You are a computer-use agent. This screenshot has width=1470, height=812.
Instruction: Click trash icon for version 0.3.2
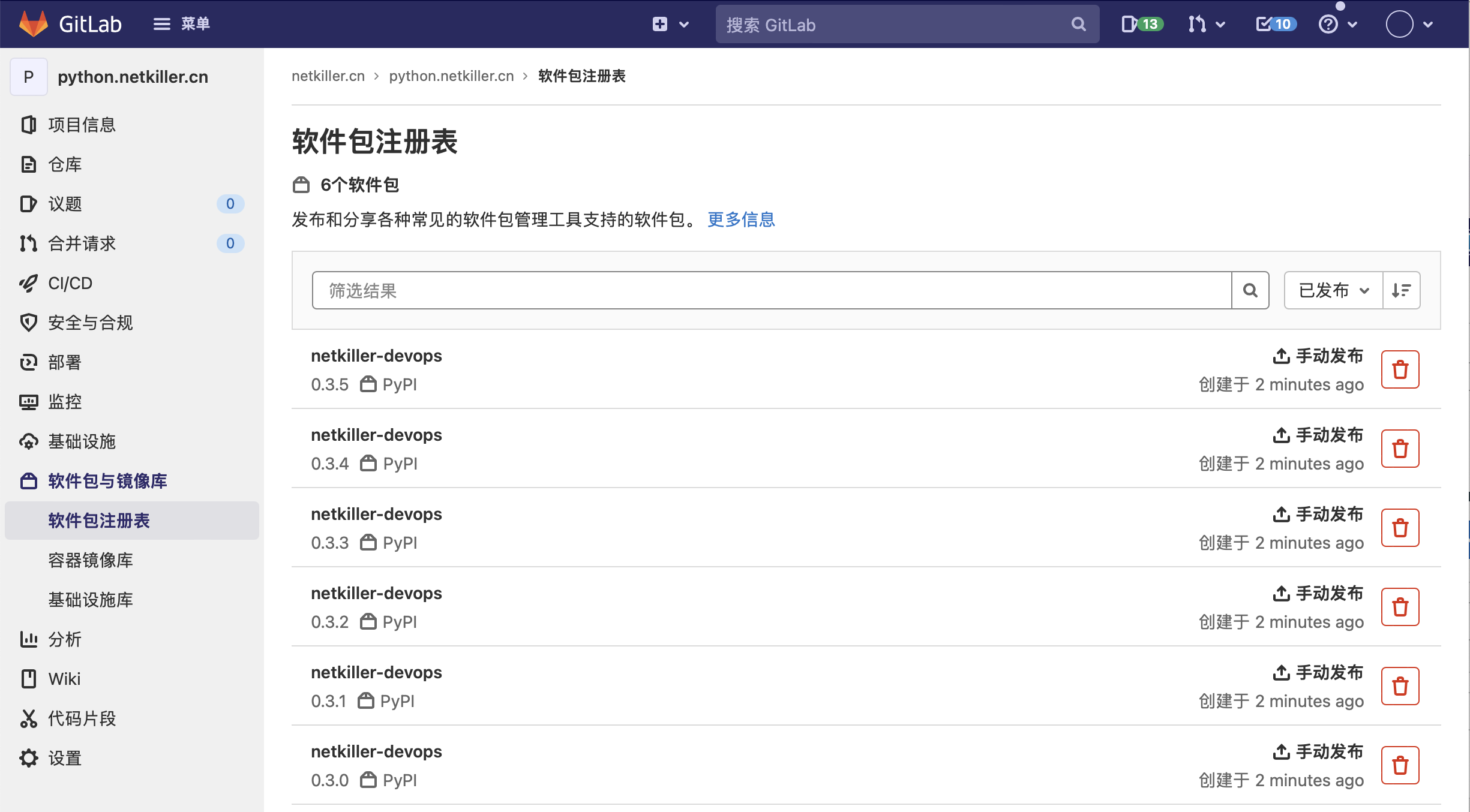(x=1400, y=607)
